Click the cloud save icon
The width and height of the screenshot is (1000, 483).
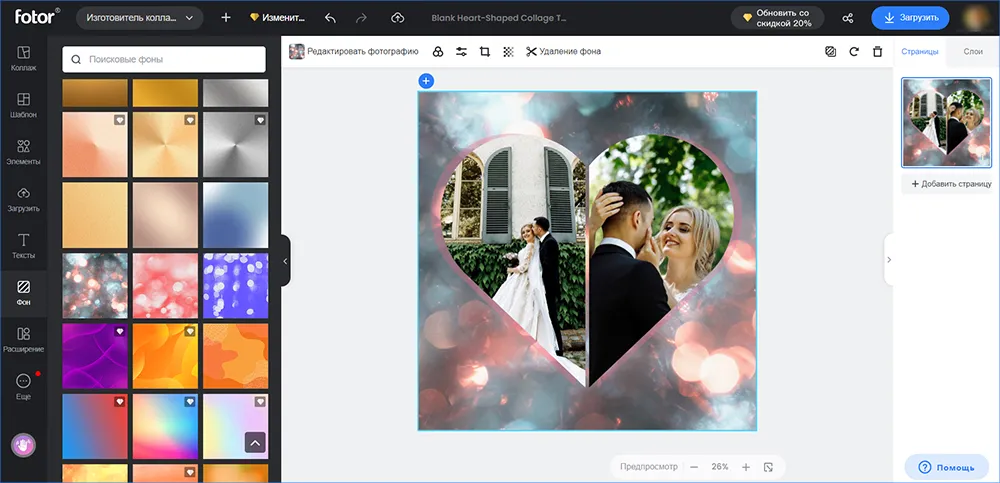tap(397, 18)
